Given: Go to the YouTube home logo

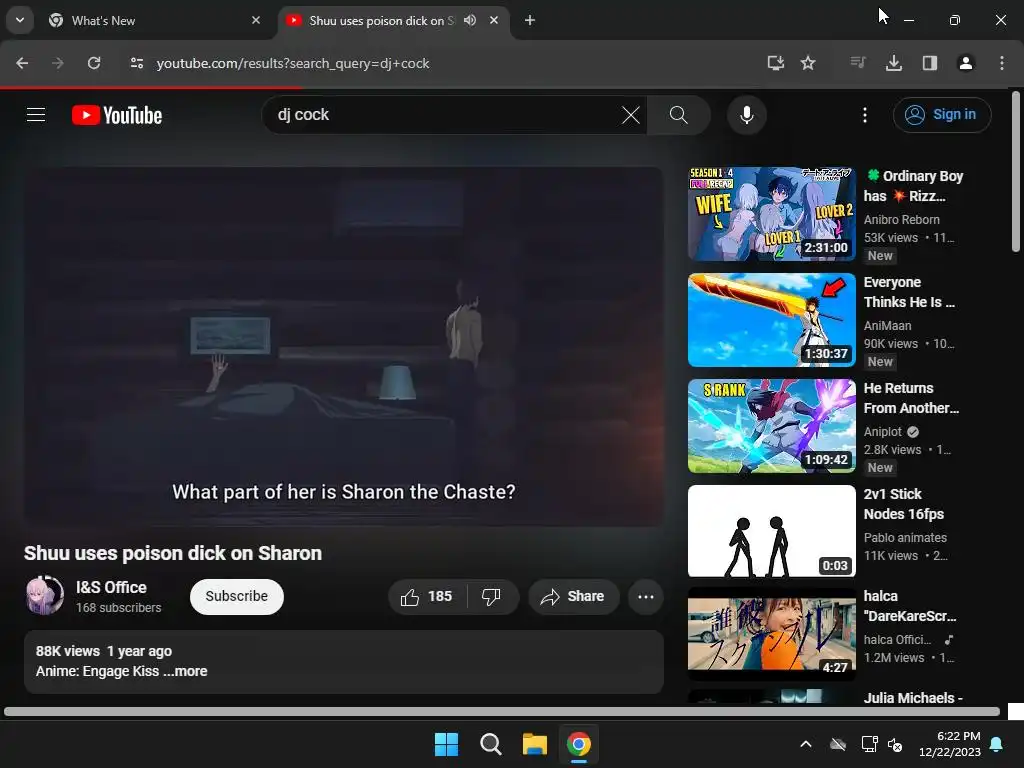Looking at the screenshot, I should [x=117, y=115].
